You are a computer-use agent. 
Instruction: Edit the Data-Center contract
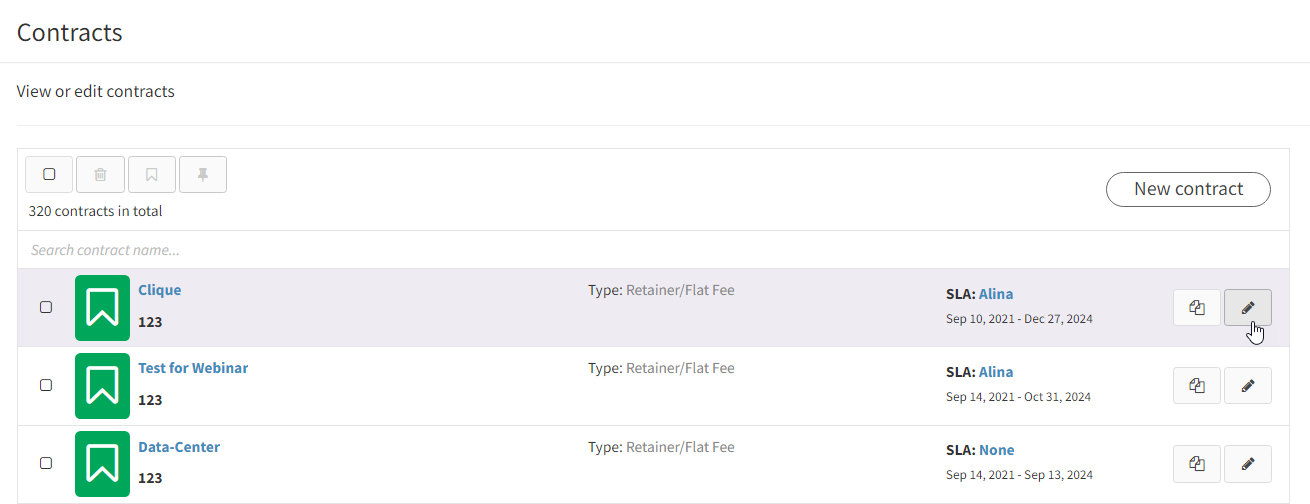point(1248,464)
